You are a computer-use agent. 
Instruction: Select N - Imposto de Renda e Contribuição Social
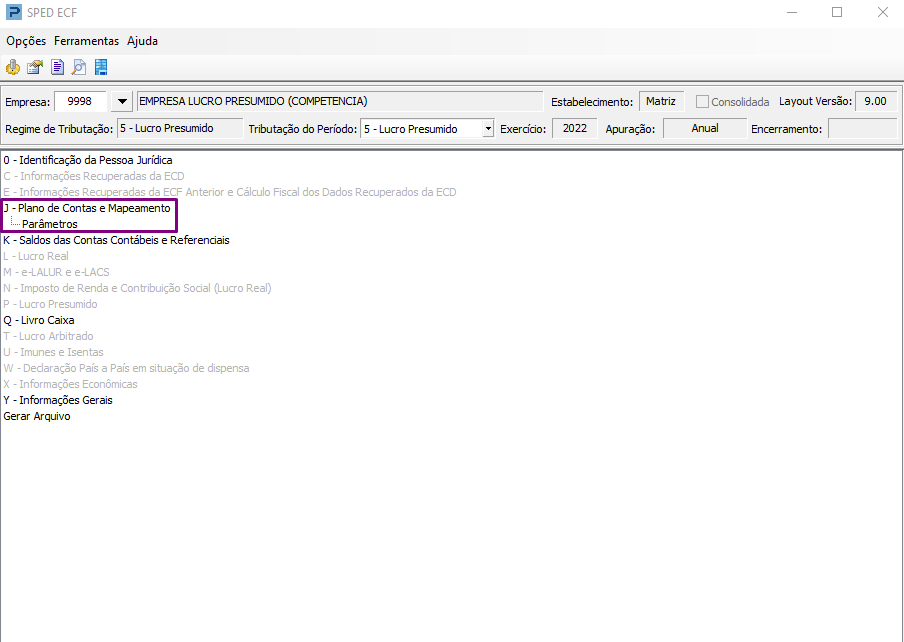[137, 288]
